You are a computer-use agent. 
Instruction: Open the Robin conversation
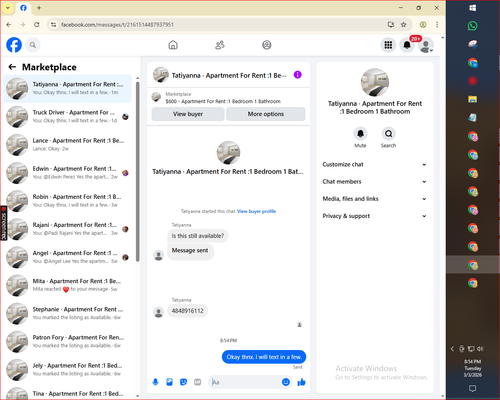tap(67, 201)
